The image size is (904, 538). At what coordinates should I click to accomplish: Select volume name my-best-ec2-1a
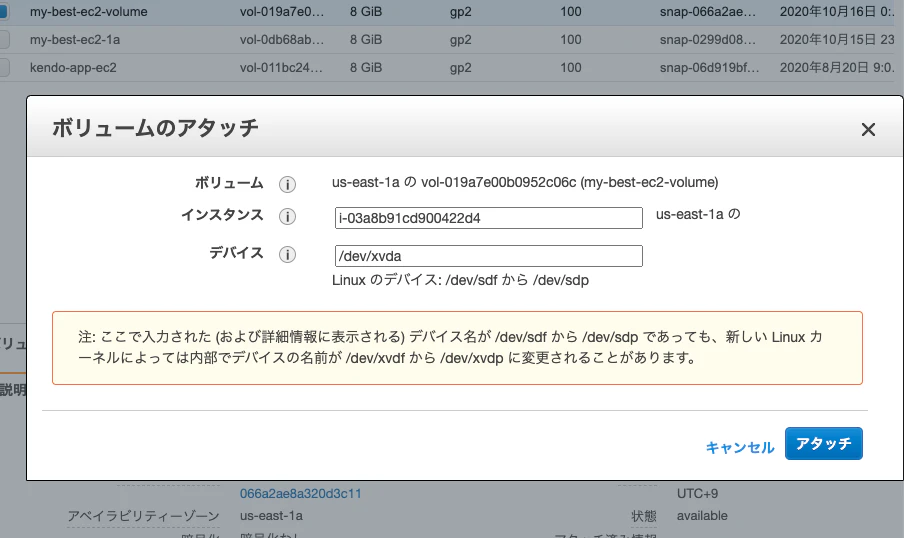pos(75,39)
